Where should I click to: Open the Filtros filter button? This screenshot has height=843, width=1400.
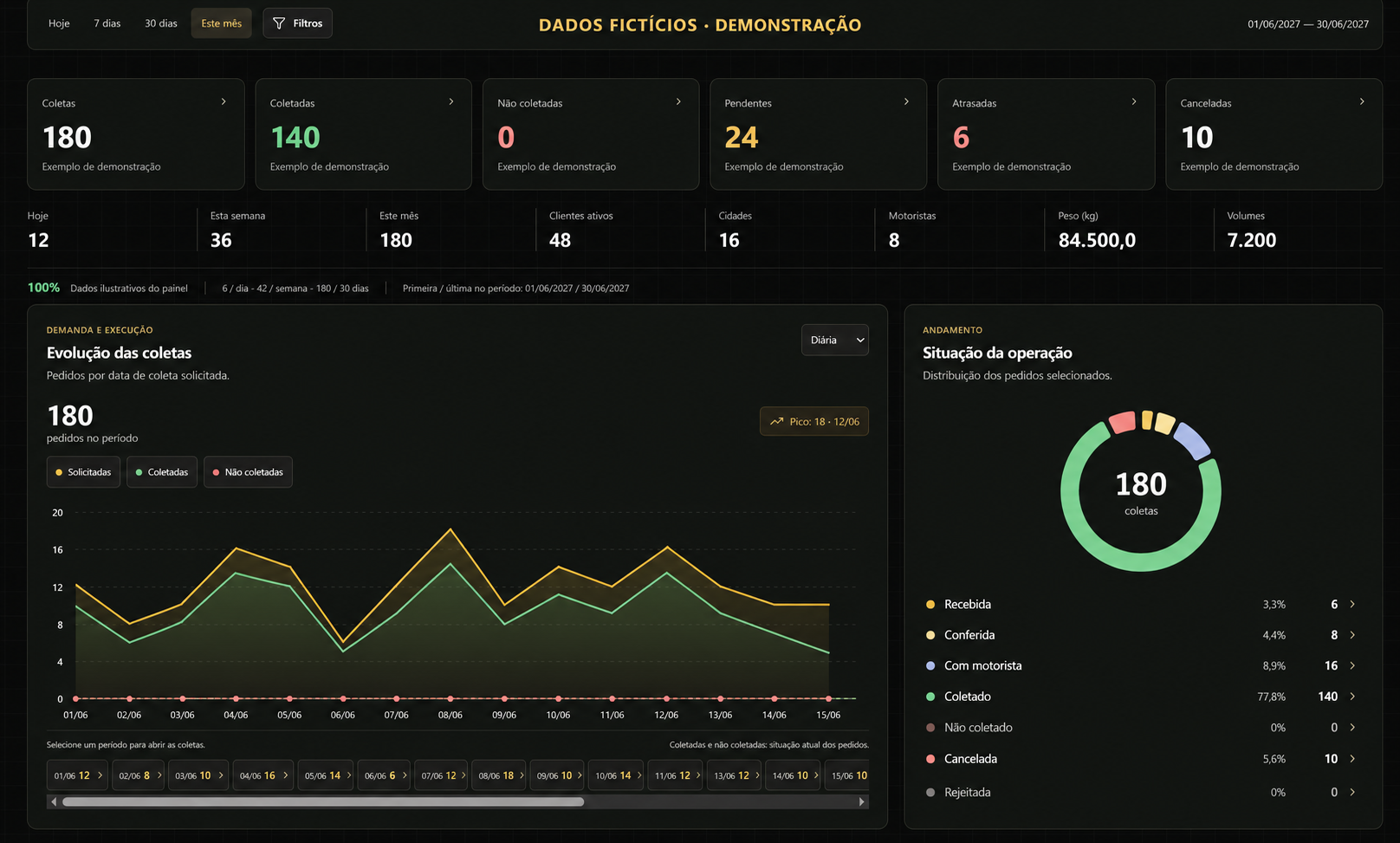(x=297, y=23)
